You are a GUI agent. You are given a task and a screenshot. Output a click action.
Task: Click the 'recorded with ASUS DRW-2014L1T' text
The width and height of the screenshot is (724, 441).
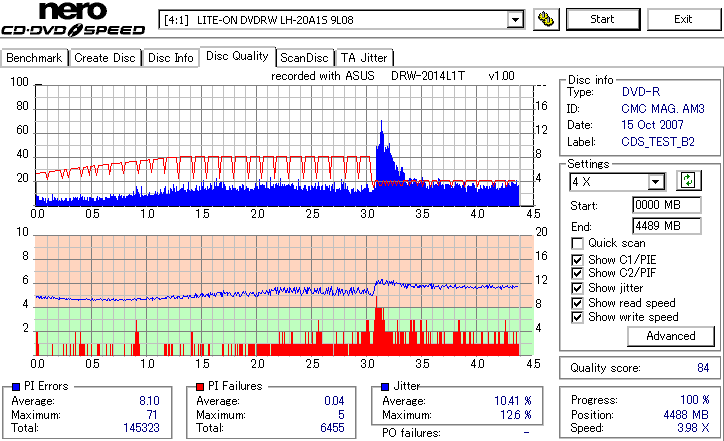[x=368, y=76]
